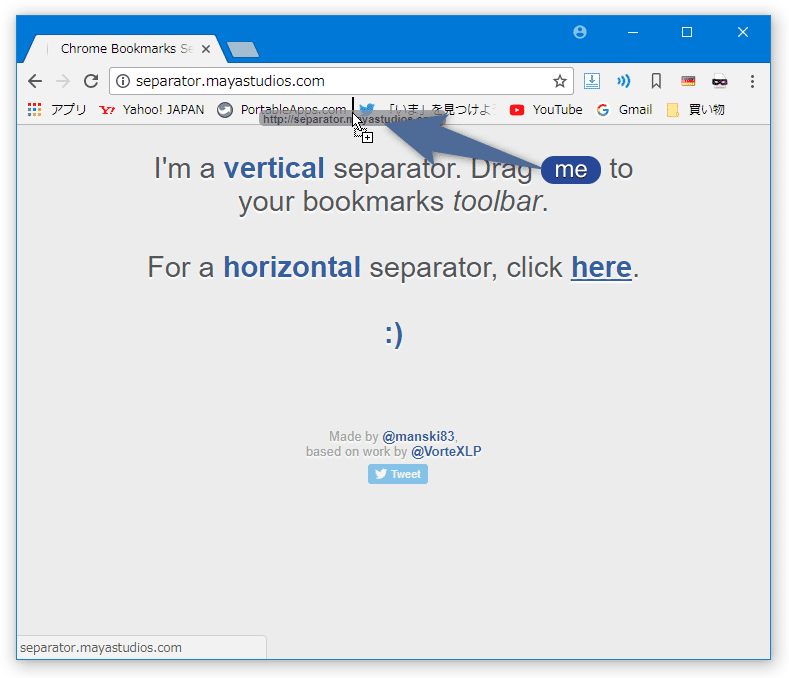Expand the 買い物 bookmarks folder
Image resolution: width=789 pixels, height=678 pixels.
click(x=695, y=110)
